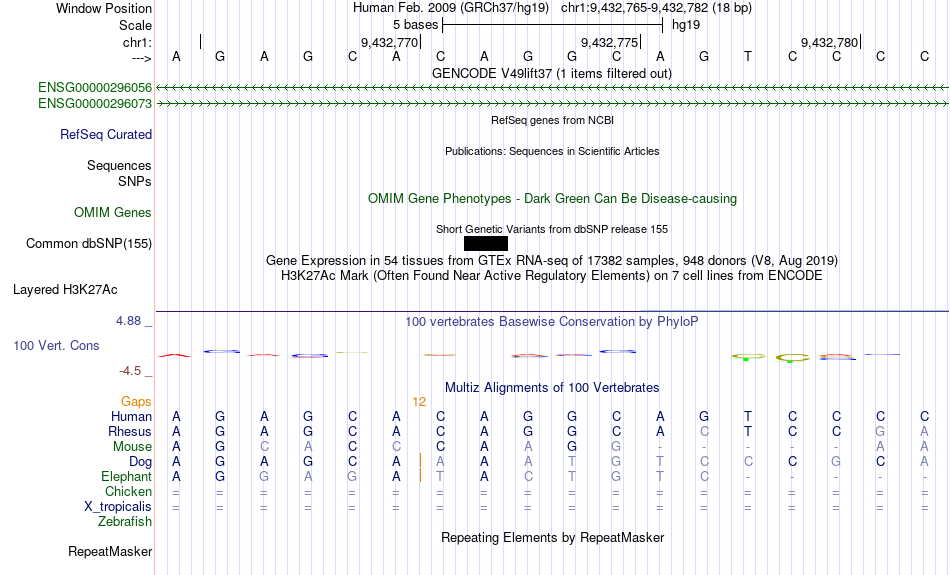Select the Mouse species row label
Viewport: 950px width, 575px height.
(132, 447)
